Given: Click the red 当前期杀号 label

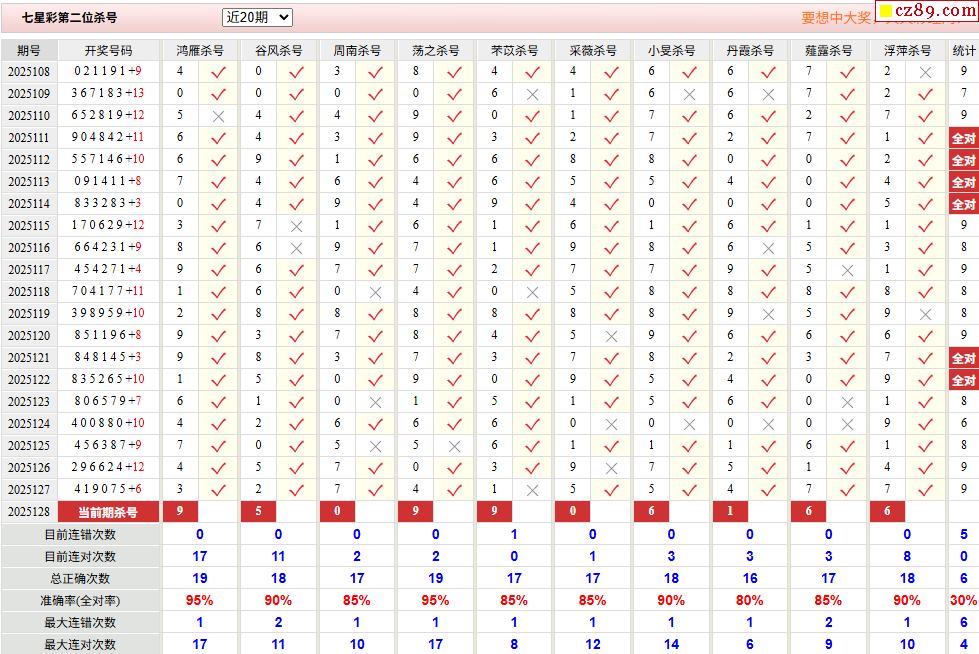Looking at the screenshot, I should [x=108, y=512].
